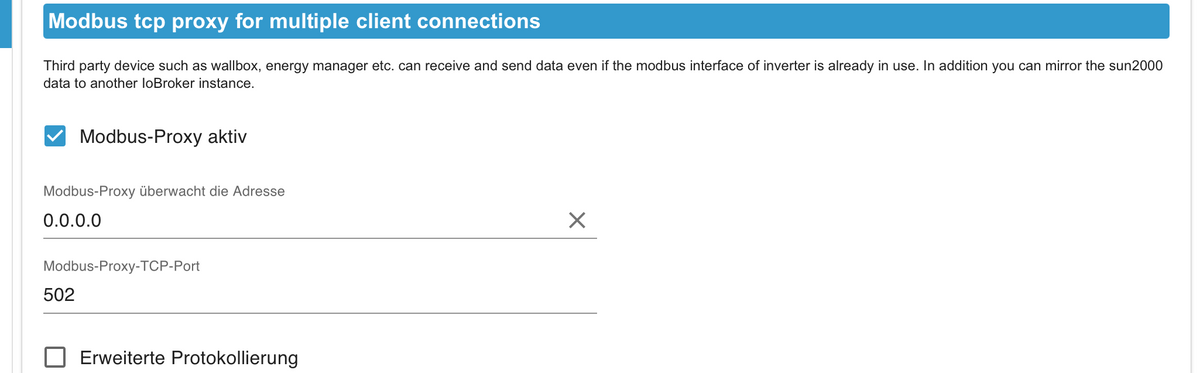This screenshot has height=373, width=1200.
Task: Disable the Modbus-Proxy aktiv checkbox
Action: (x=56, y=136)
